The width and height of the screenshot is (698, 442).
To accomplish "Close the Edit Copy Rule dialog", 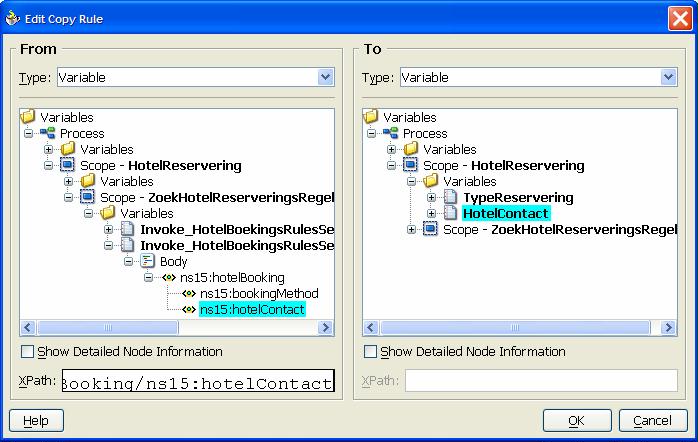I will tap(680, 19).
